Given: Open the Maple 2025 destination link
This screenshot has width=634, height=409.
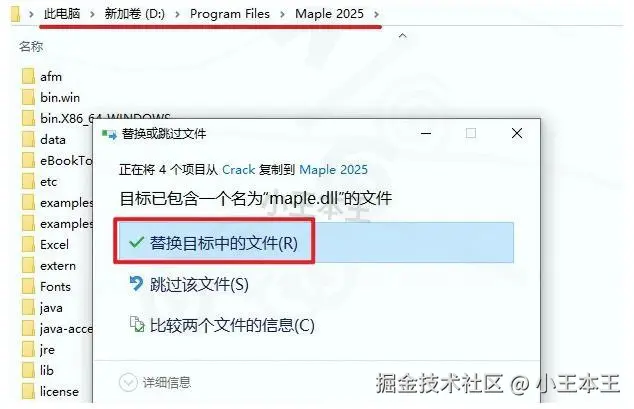Looking at the screenshot, I should click(334, 169).
